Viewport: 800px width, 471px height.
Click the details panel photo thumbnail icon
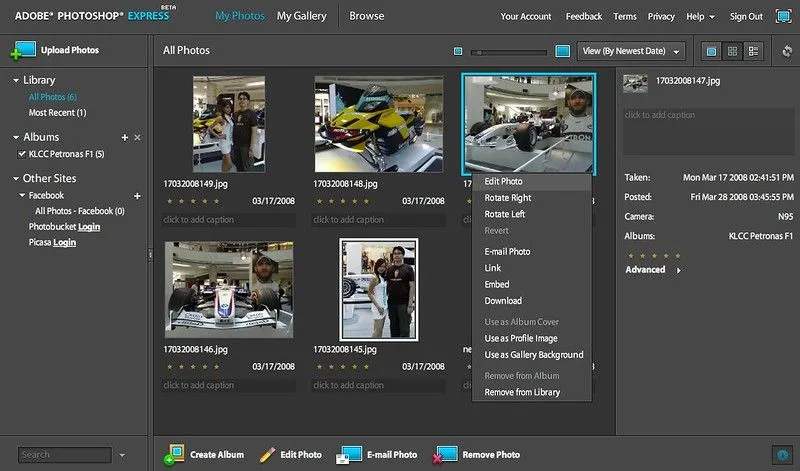pyautogui.click(x=636, y=83)
